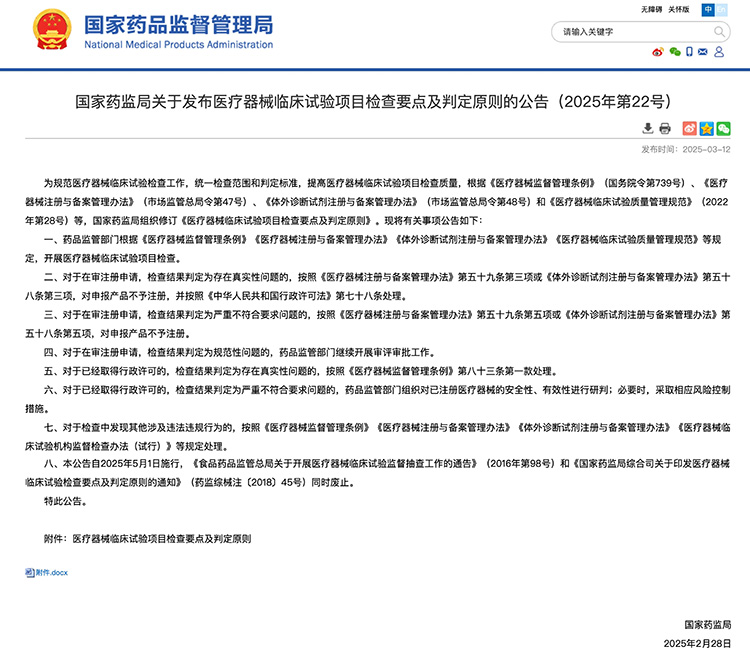Screen dimensions: 750x658
Task: Click the 特此公告。 line
Action: tap(66, 501)
